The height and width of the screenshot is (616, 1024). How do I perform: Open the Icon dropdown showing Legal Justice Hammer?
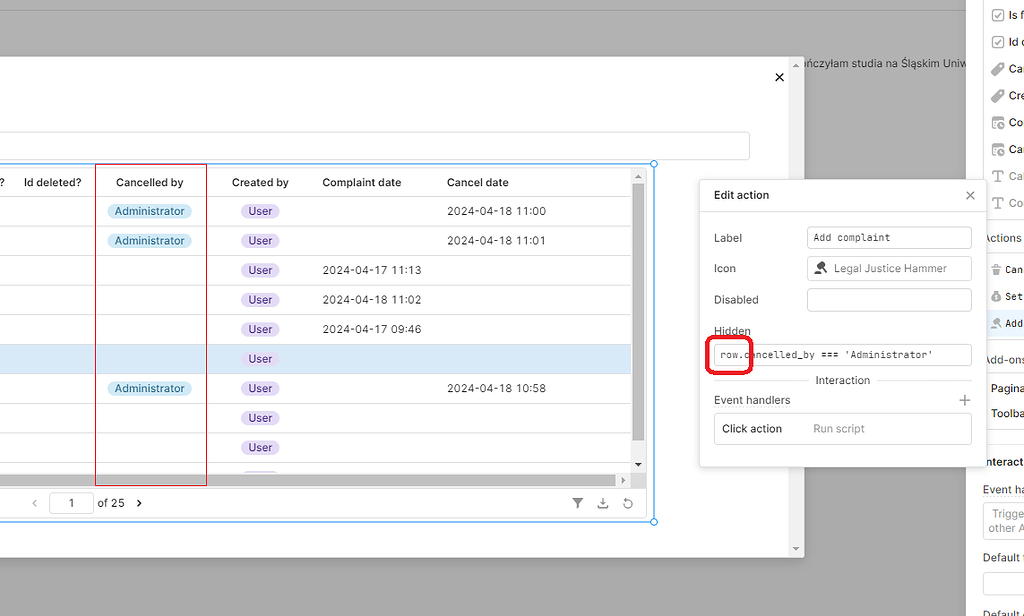pyautogui.click(x=889, y=268)
